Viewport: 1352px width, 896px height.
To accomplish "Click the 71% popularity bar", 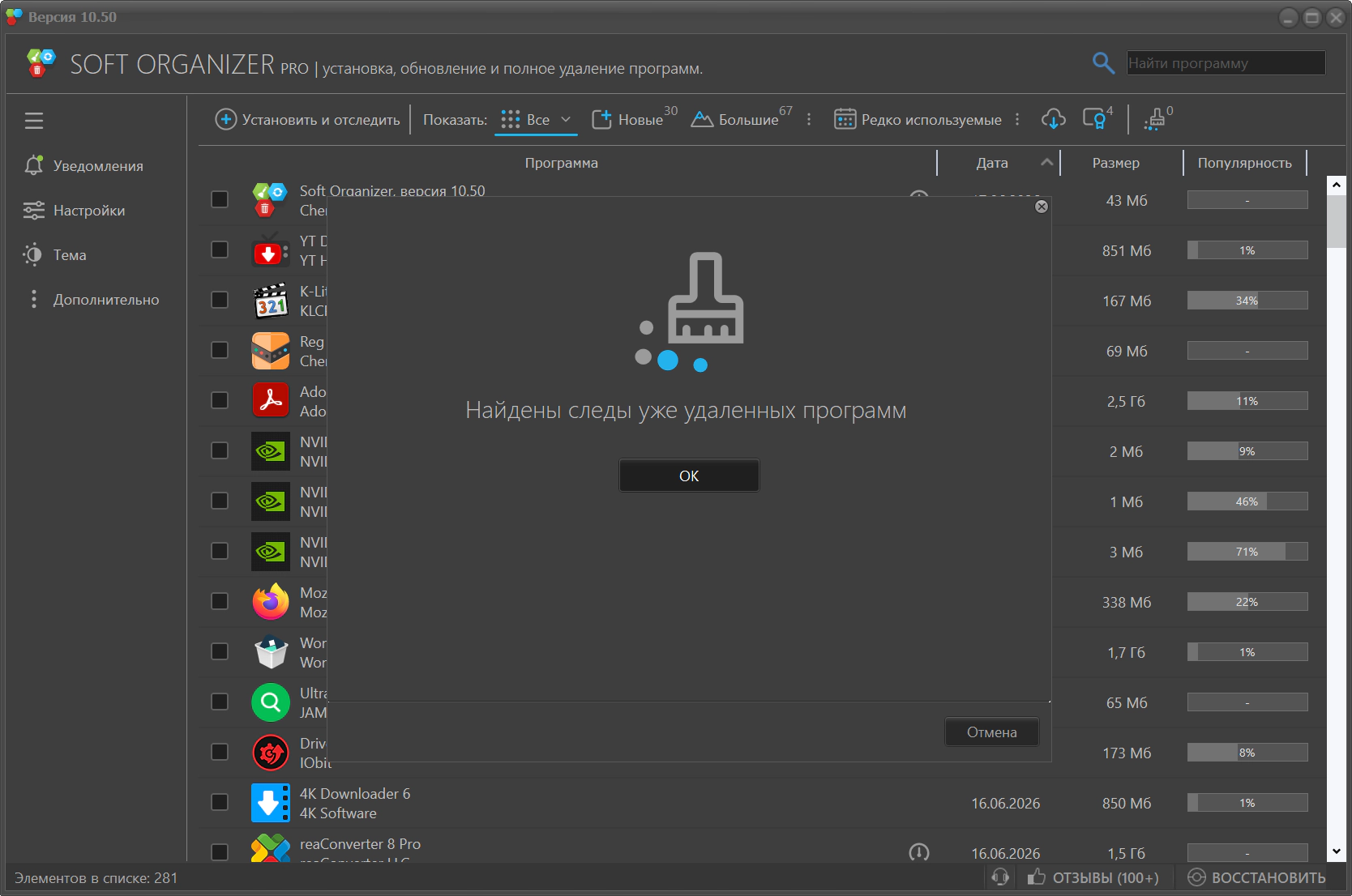I will pos(1247,552).
